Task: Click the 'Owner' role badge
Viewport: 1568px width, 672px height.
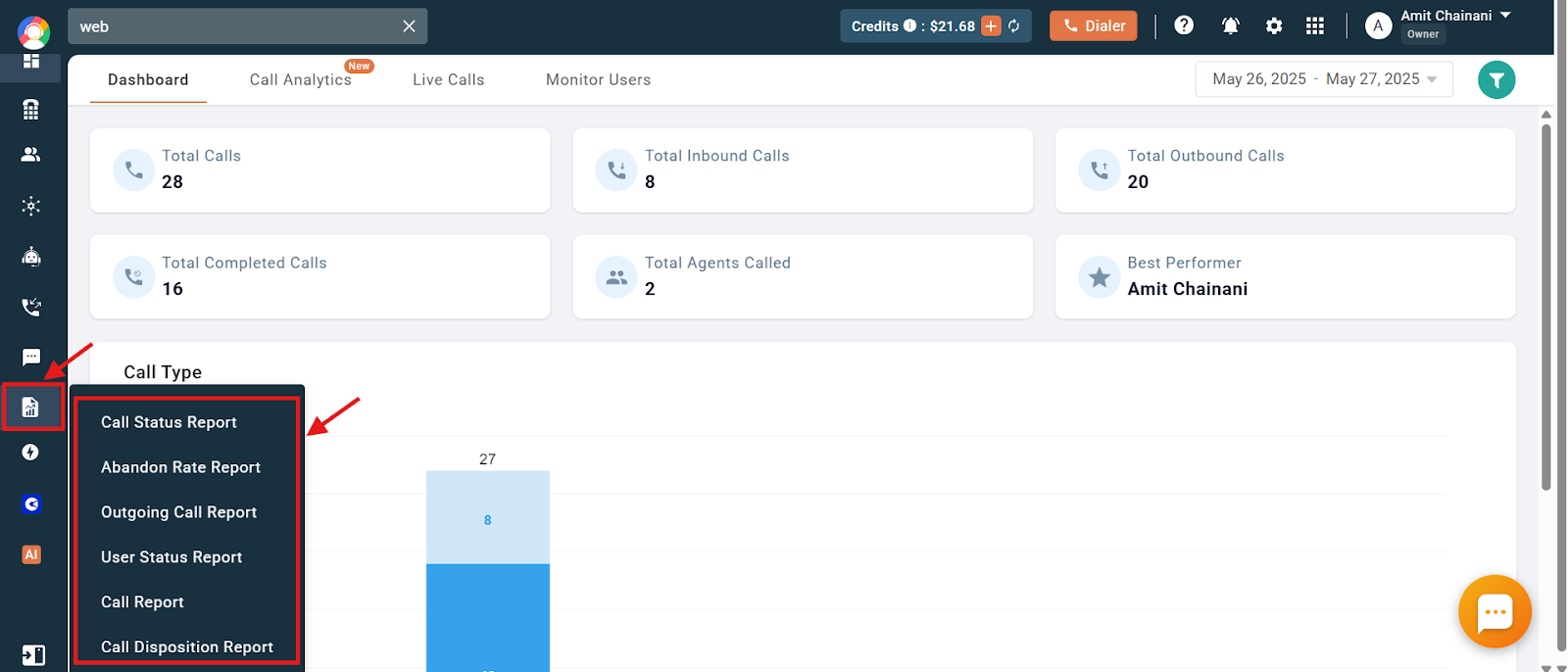Action: coord(1423,34)
